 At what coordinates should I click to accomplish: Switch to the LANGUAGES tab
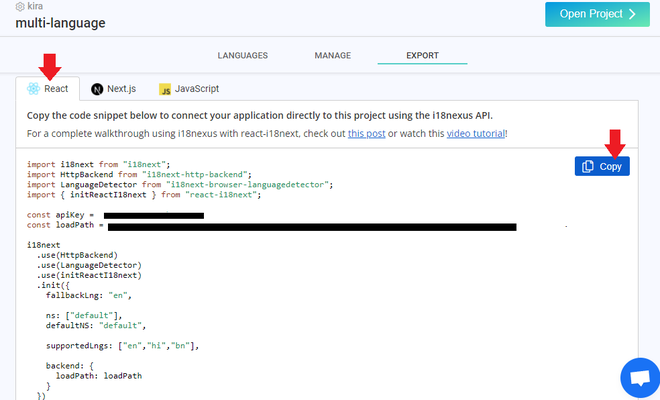coord(242,56)
